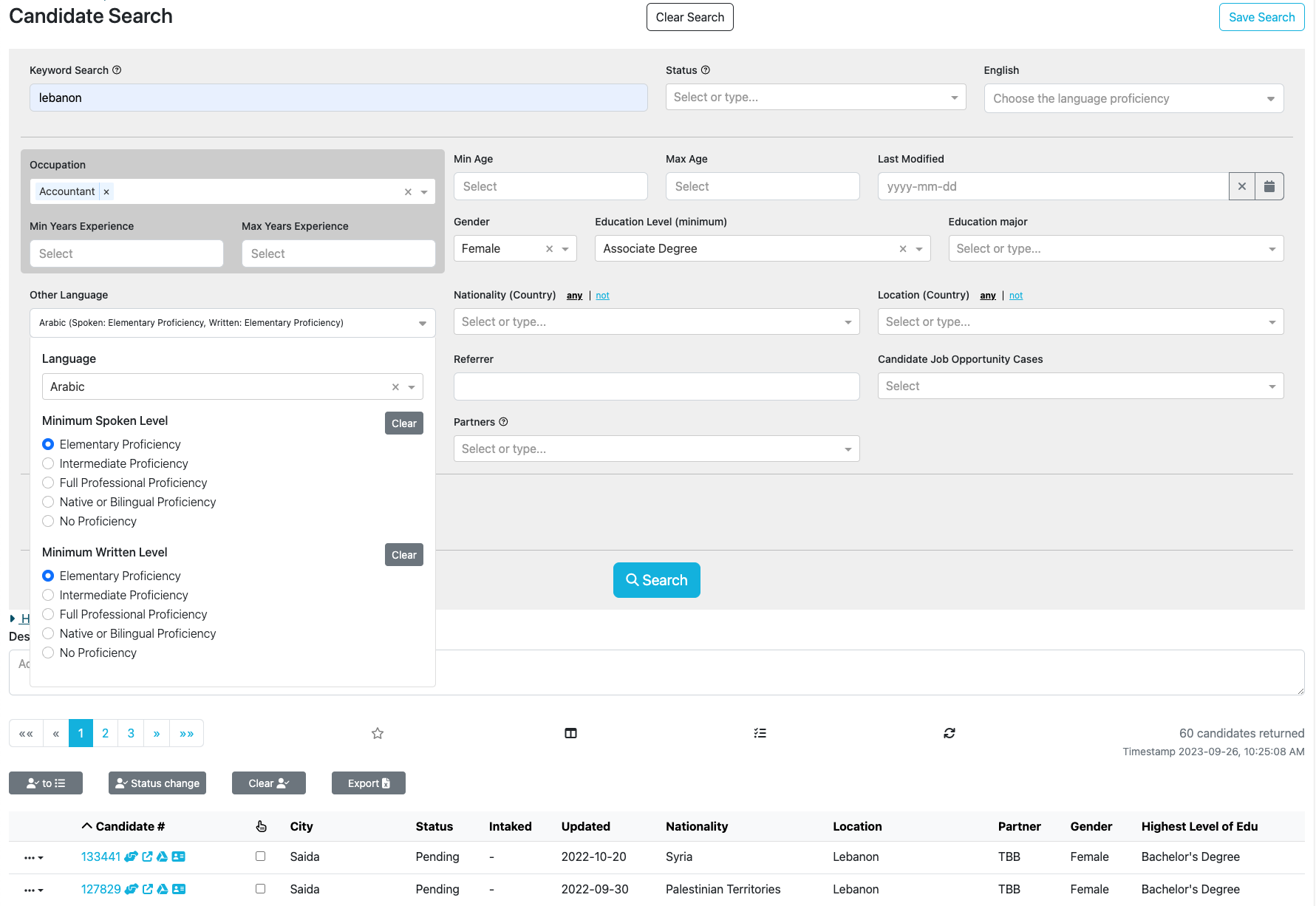Click the Referrer input field
Screen dimensions: 1316x906
[656, 386]
